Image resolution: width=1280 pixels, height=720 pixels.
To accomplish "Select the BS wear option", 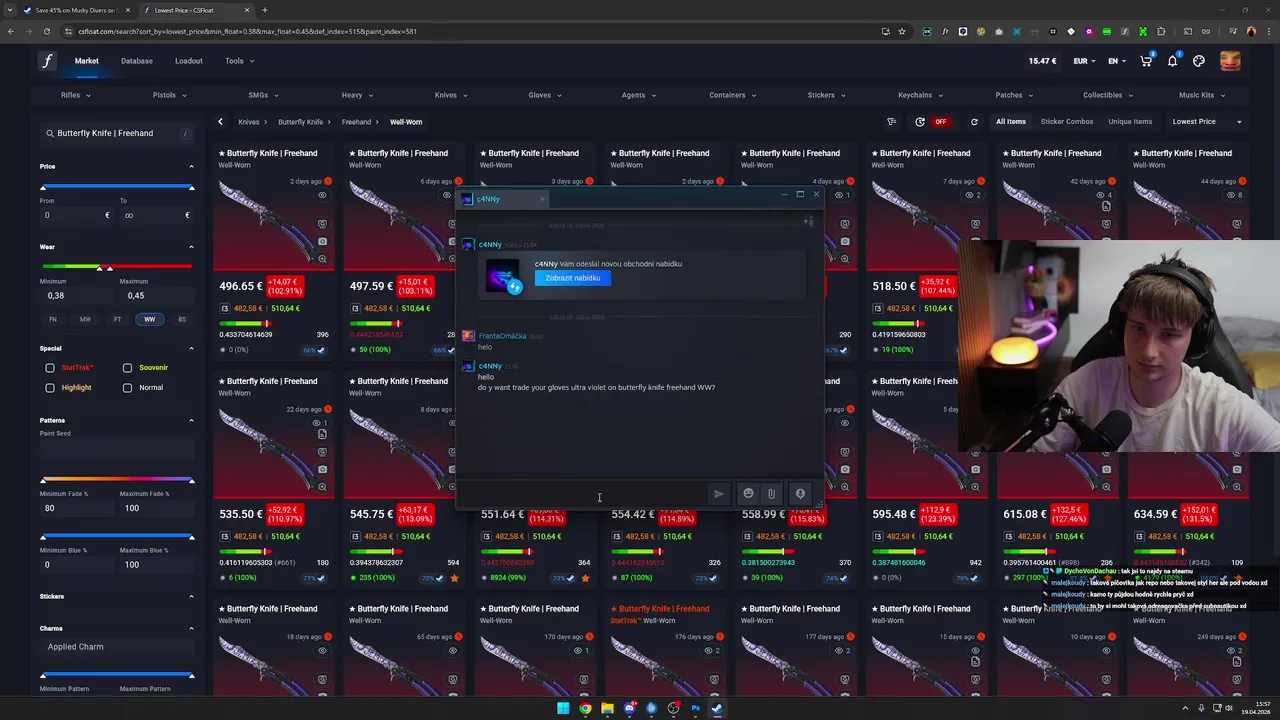I will point(182,319).
